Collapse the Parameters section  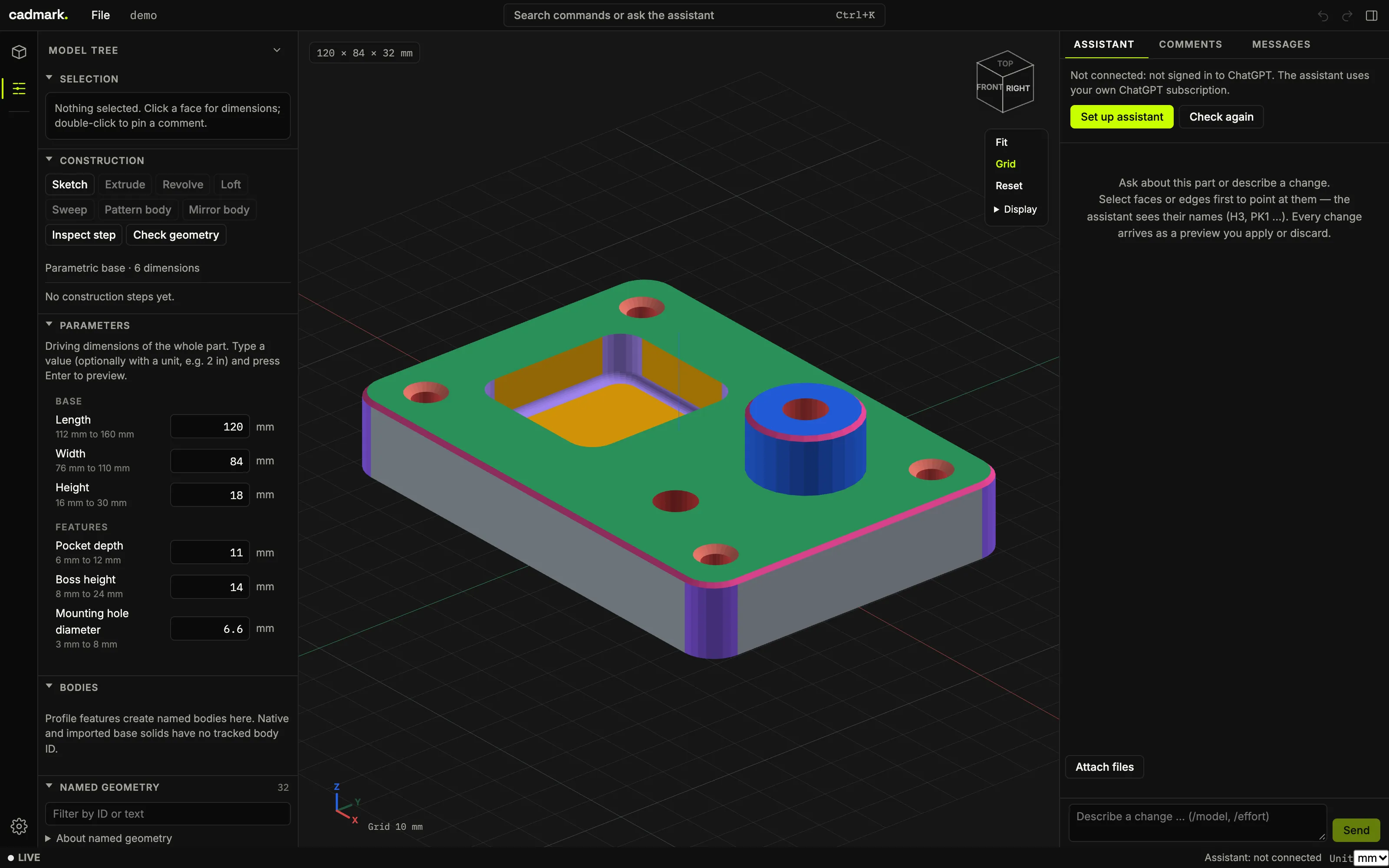[x=49, y=325]
